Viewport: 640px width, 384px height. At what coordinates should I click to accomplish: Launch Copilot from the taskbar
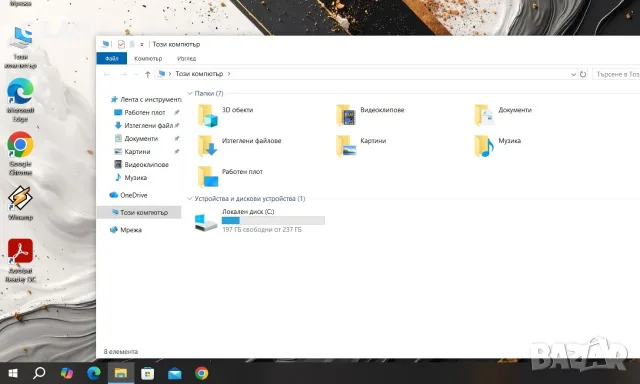[x=67, y=373]
